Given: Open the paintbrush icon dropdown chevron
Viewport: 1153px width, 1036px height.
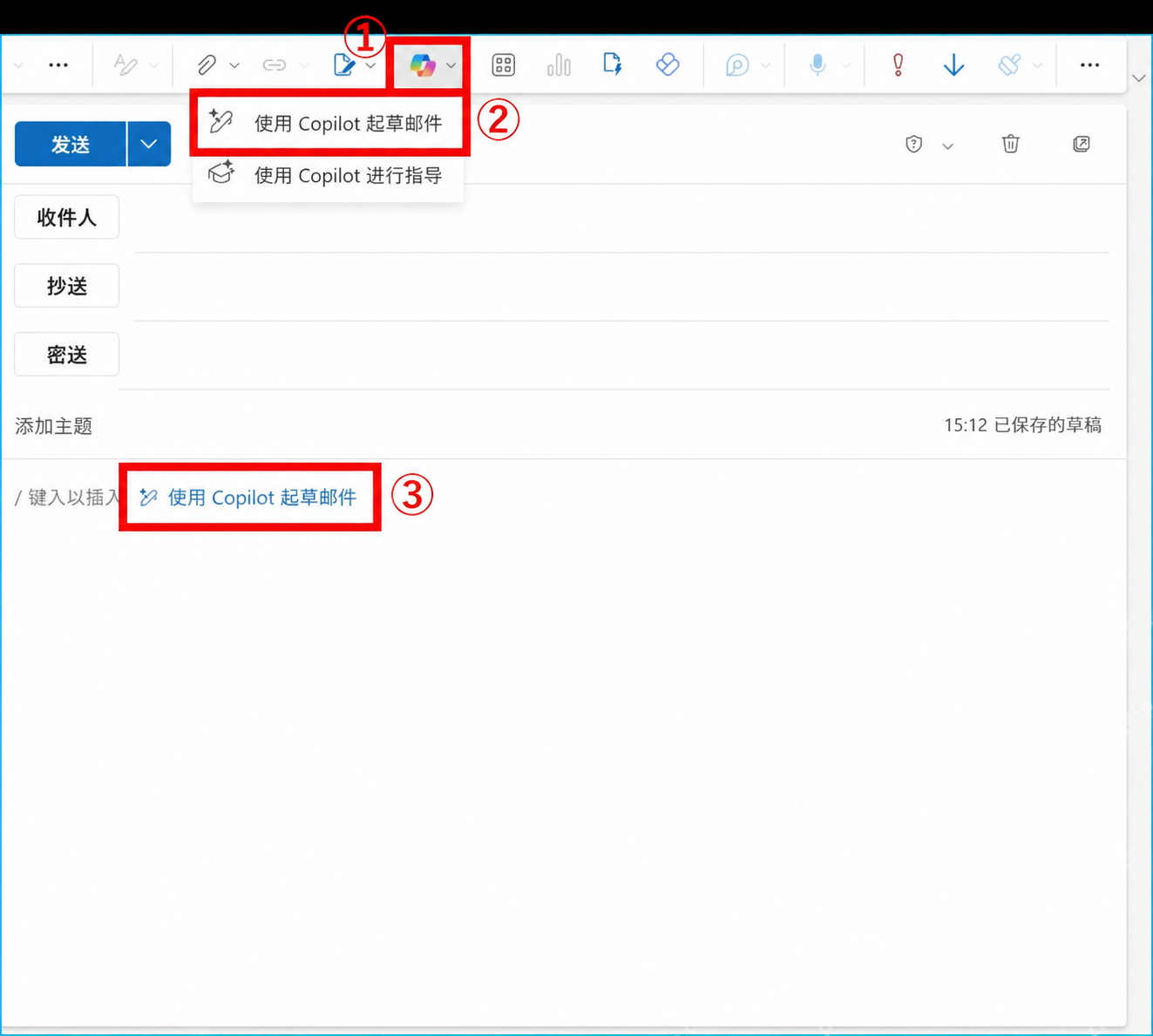Looking at the screenshot, I should tap(1037, 65).
